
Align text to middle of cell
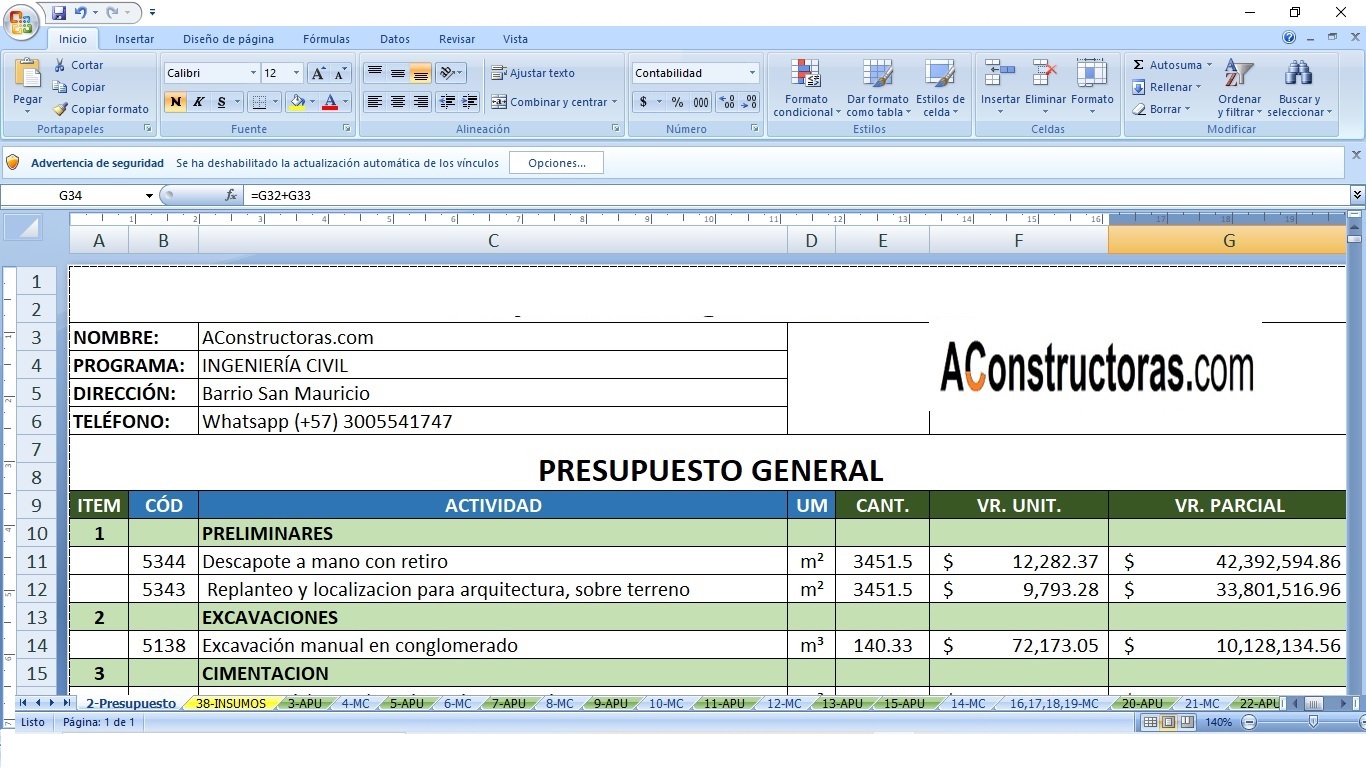[x=397, y=73]
